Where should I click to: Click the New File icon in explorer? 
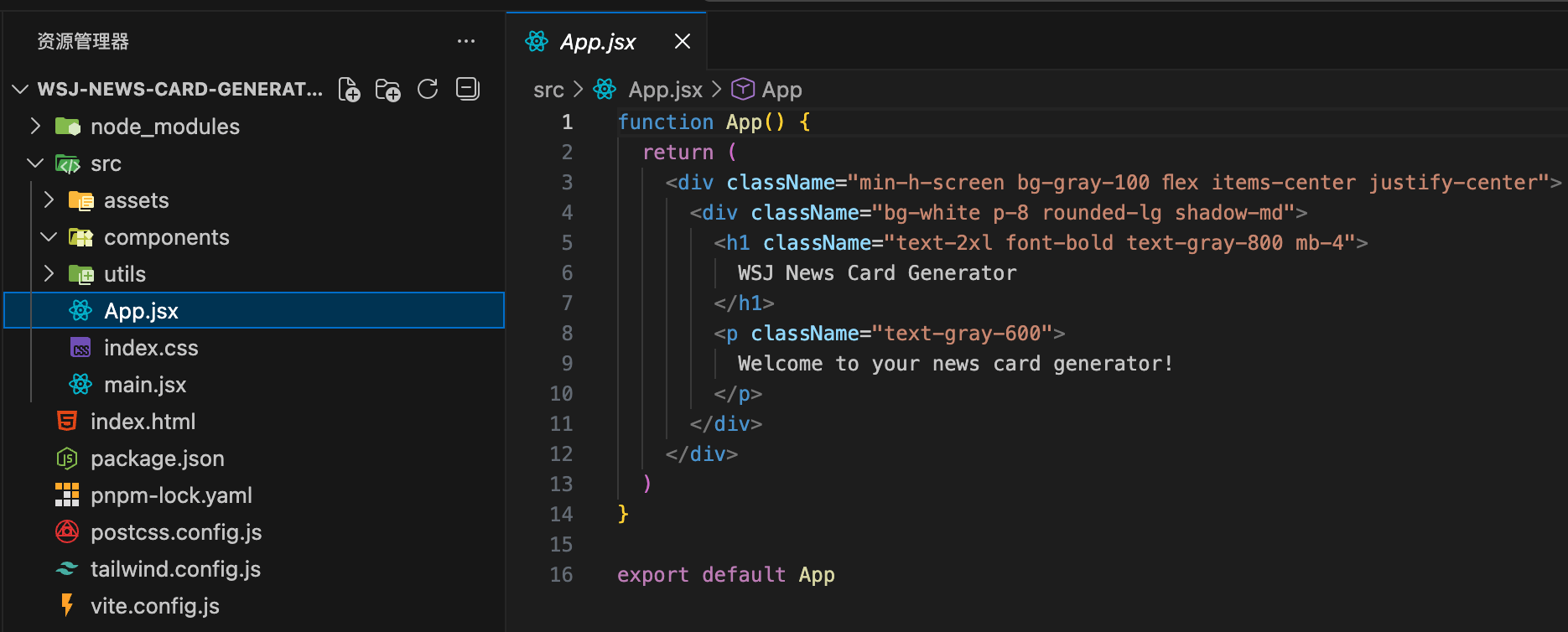pos(349,90)
